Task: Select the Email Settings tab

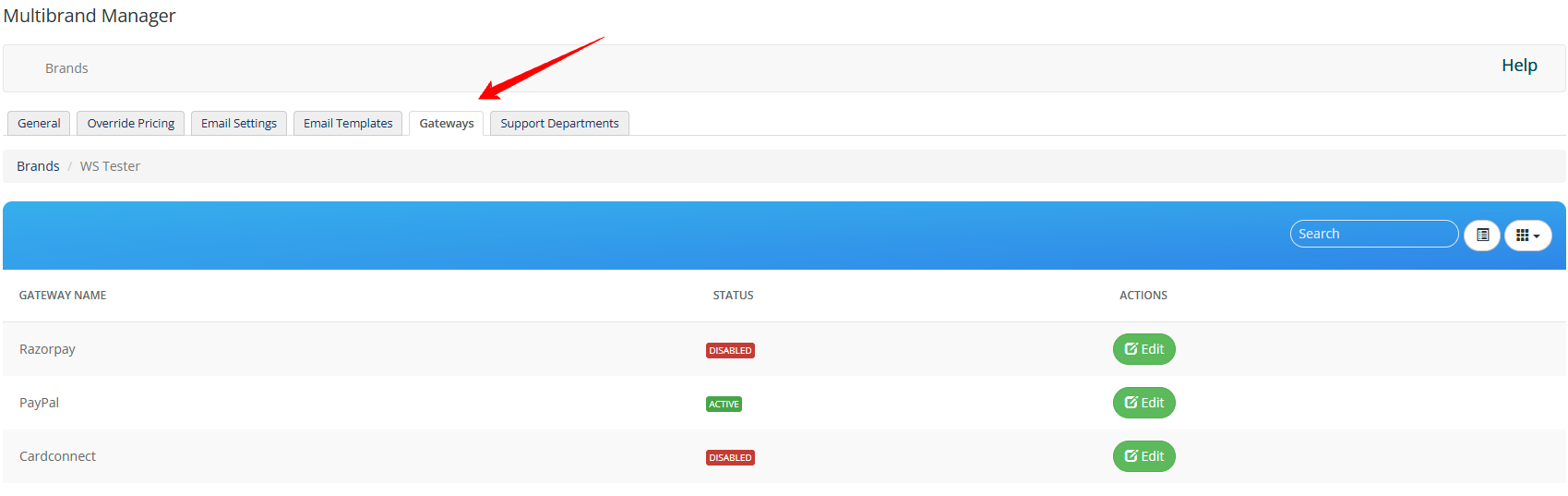Action: coord(239,124)
